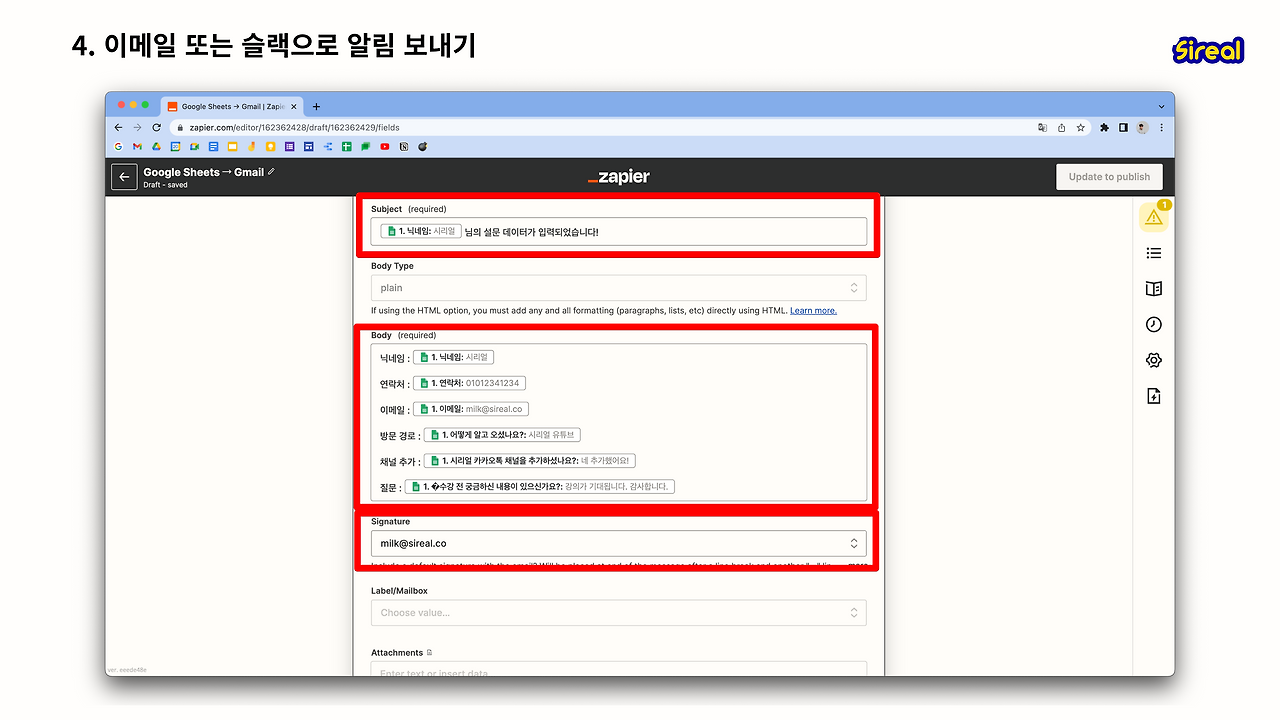Image resolution: width=1280 pixels, height=720 pixels.
Task: Select the 닉네임 pill in Subject field
Action: [420, 231]
